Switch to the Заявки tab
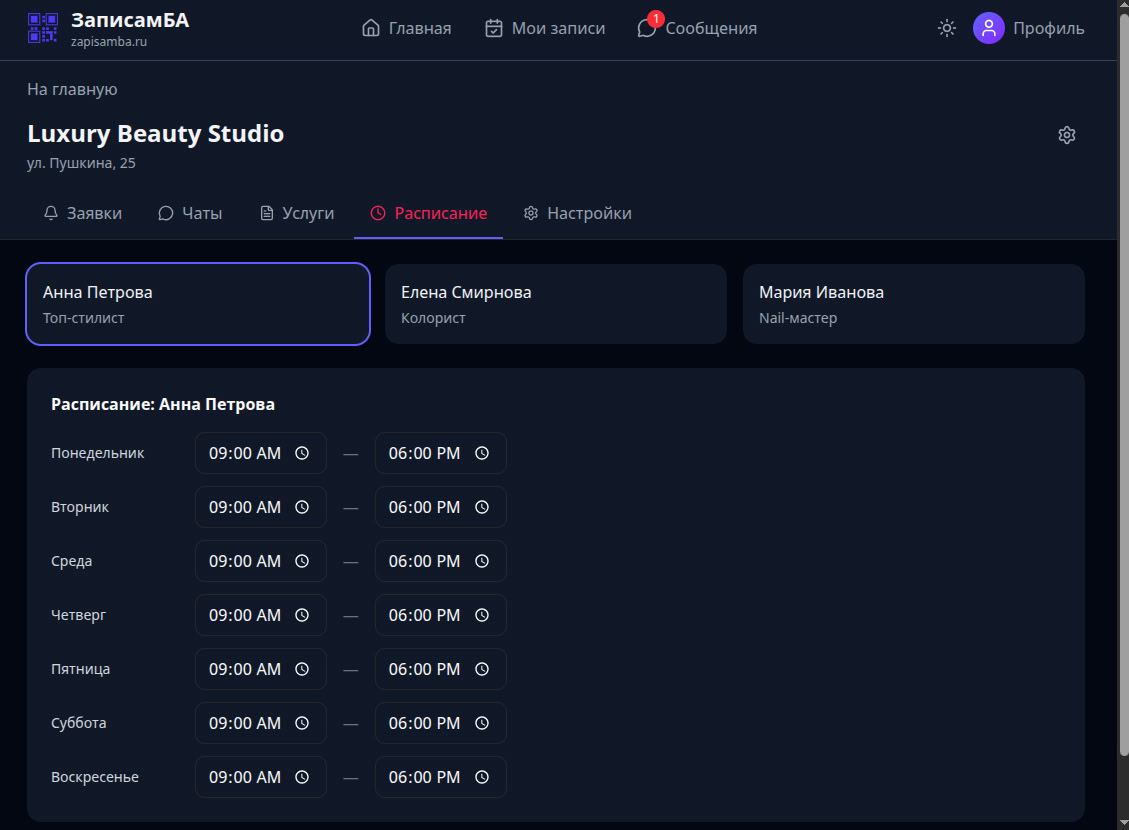The width and height of the screenshot is (1129, 830). point(83,213)
